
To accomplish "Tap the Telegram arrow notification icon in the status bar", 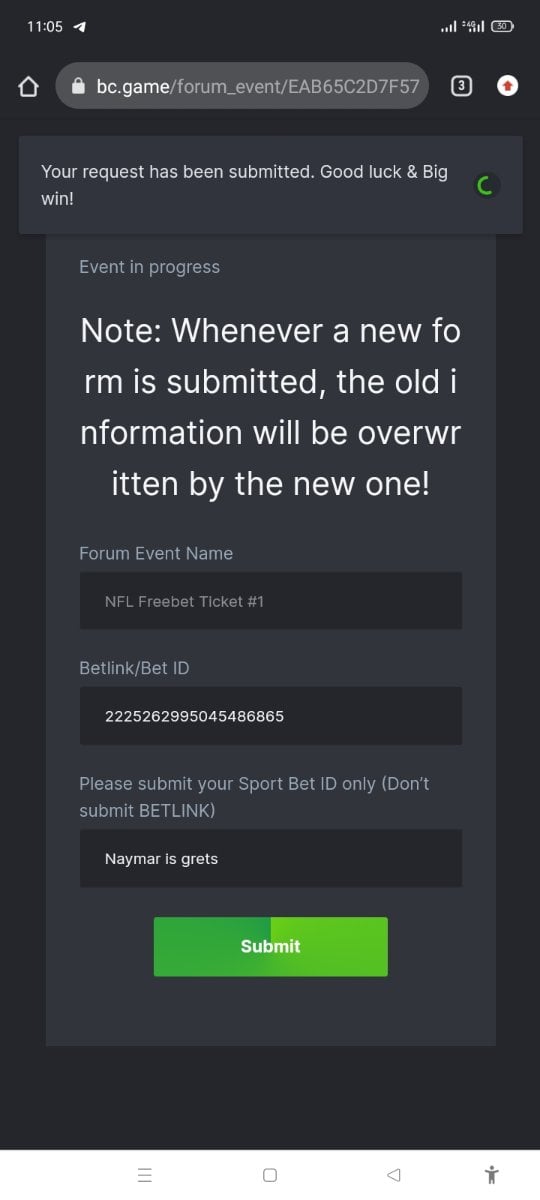I will [x=79, y=27].
